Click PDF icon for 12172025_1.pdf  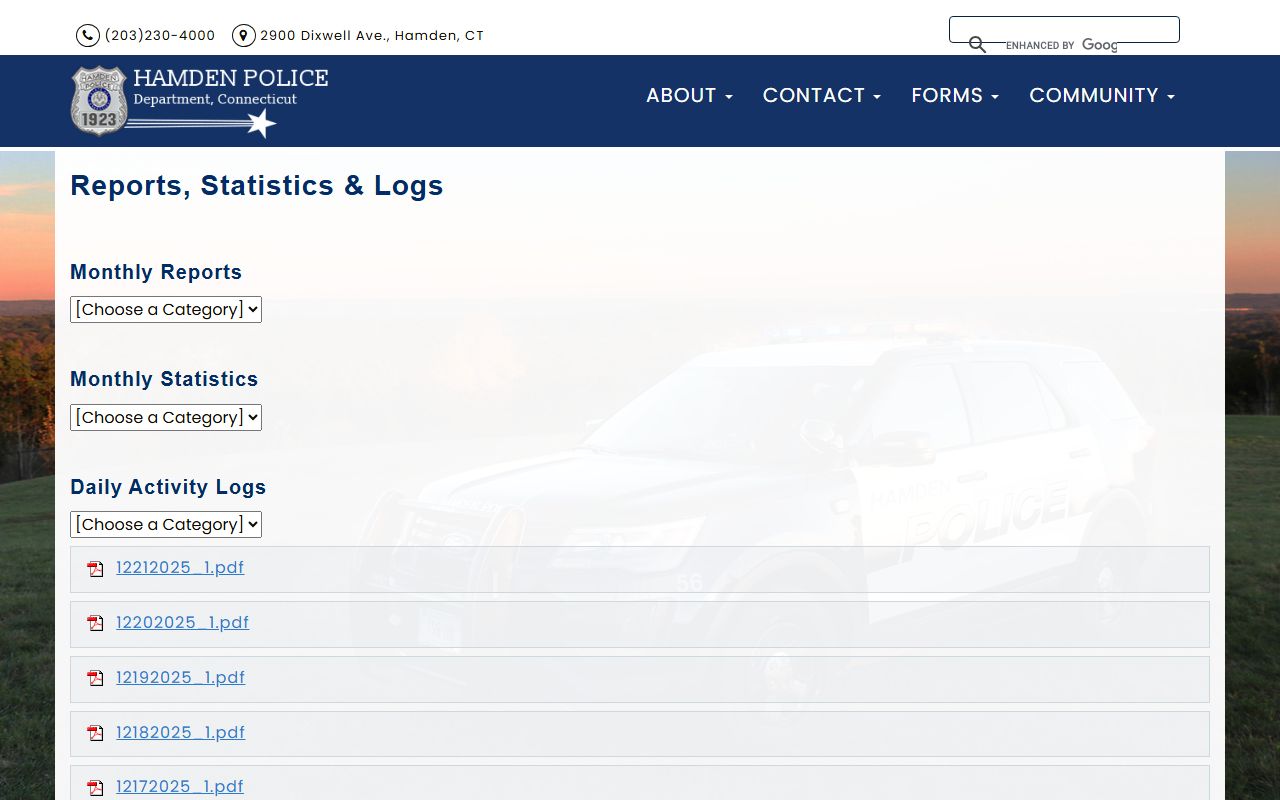coord(95,788)
